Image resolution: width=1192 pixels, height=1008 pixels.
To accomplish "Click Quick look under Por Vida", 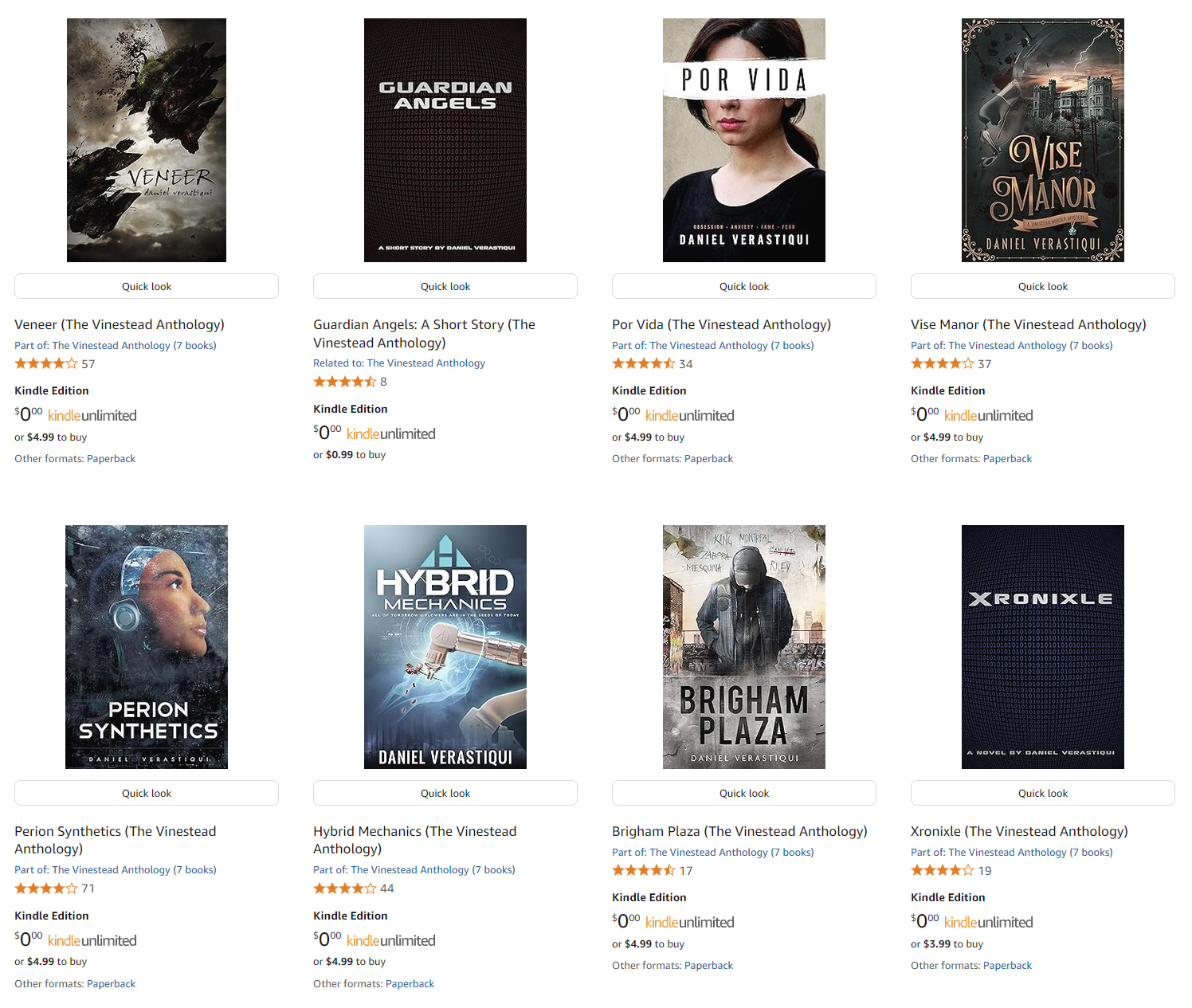I will point(744,286).
